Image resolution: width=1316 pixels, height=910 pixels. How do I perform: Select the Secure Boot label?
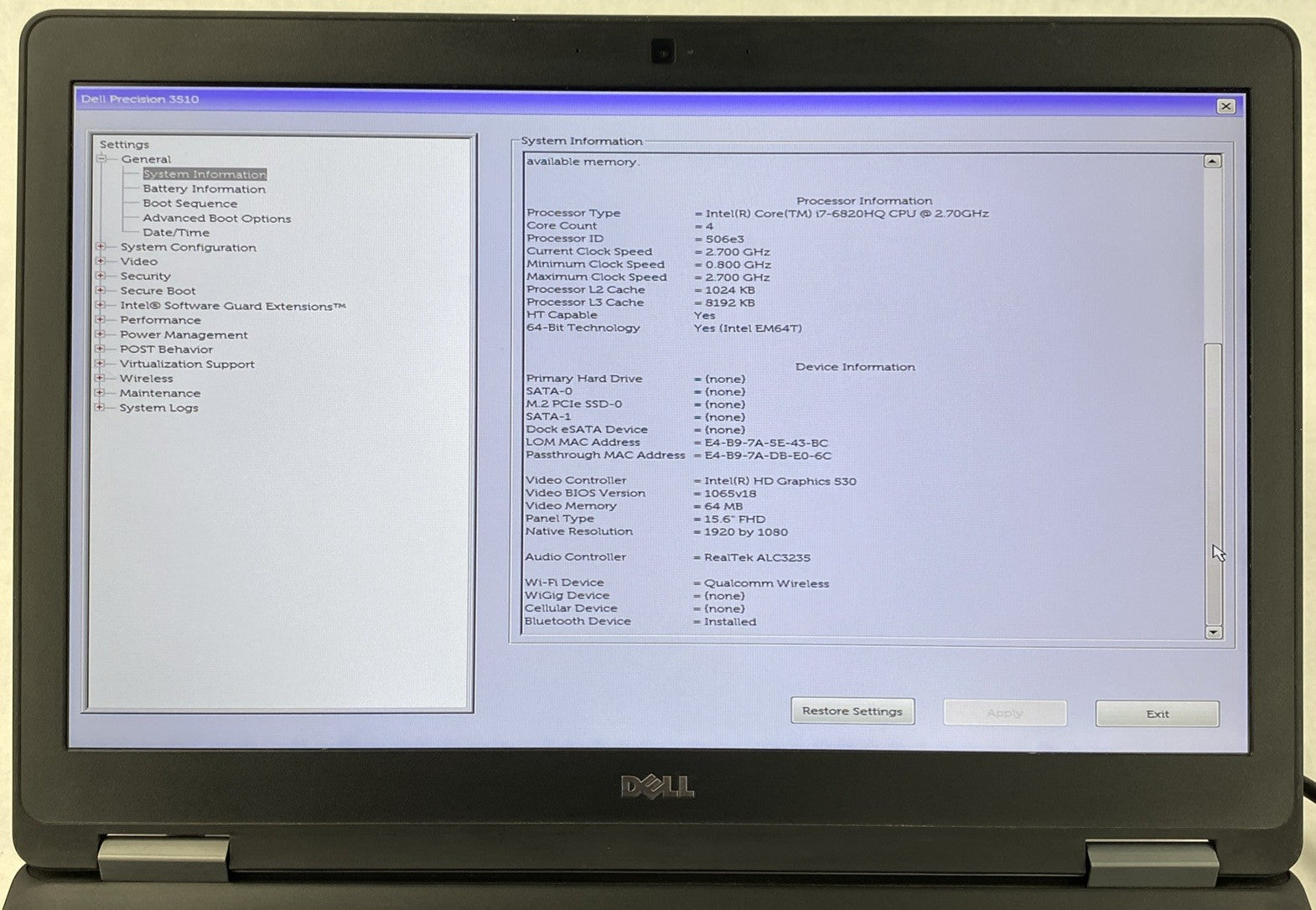(x=158, y=291)
